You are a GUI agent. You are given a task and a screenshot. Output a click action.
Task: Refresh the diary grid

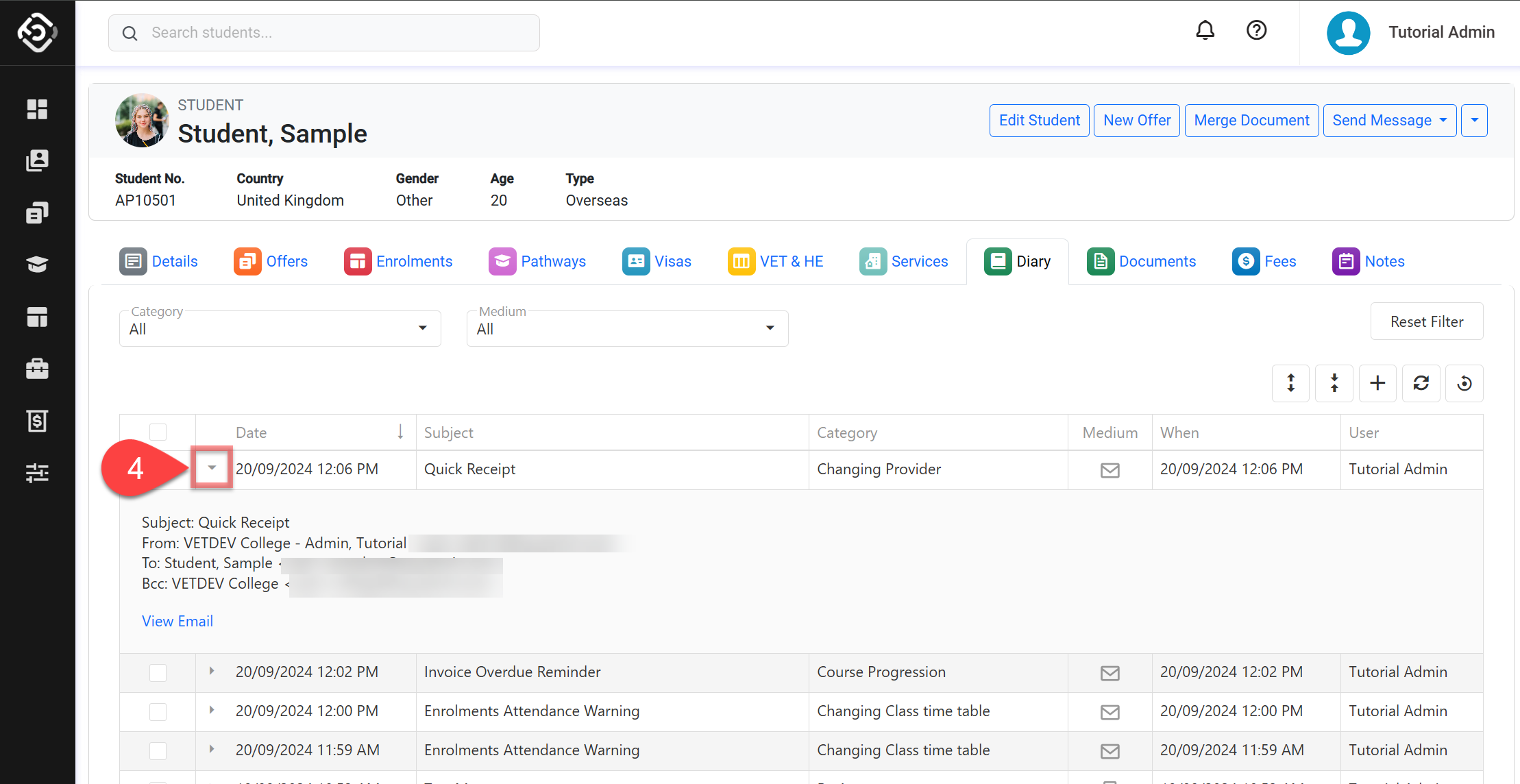tap(1421, 383)
